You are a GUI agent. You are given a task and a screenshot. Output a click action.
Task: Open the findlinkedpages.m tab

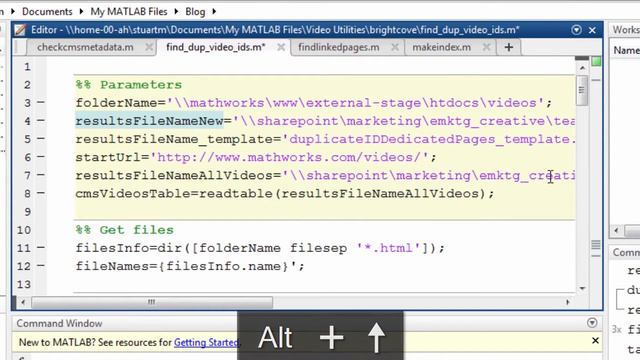point(339,47)
